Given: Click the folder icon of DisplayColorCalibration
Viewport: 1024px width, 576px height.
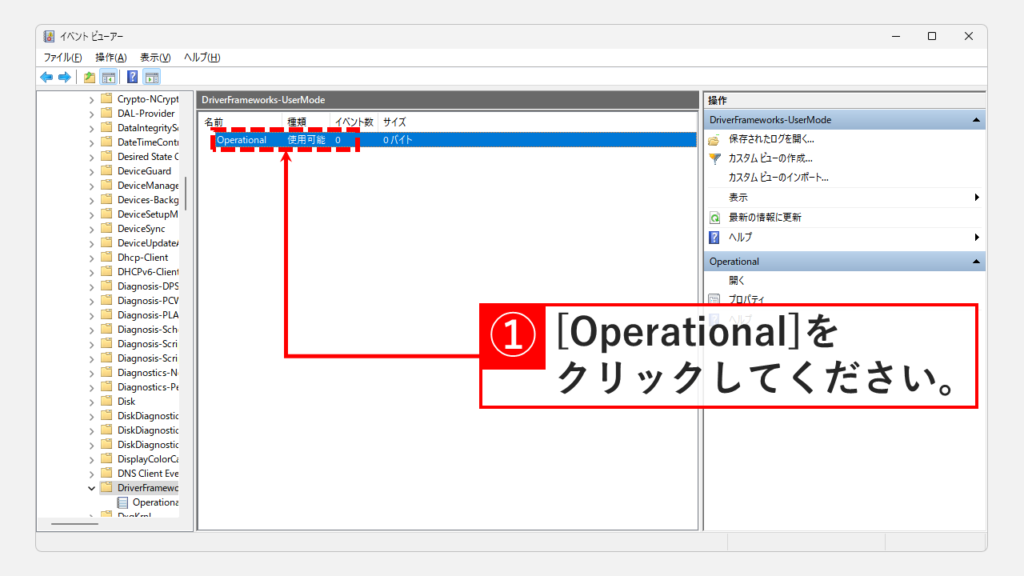Looking at the screenshot, I should coord(106,458).
